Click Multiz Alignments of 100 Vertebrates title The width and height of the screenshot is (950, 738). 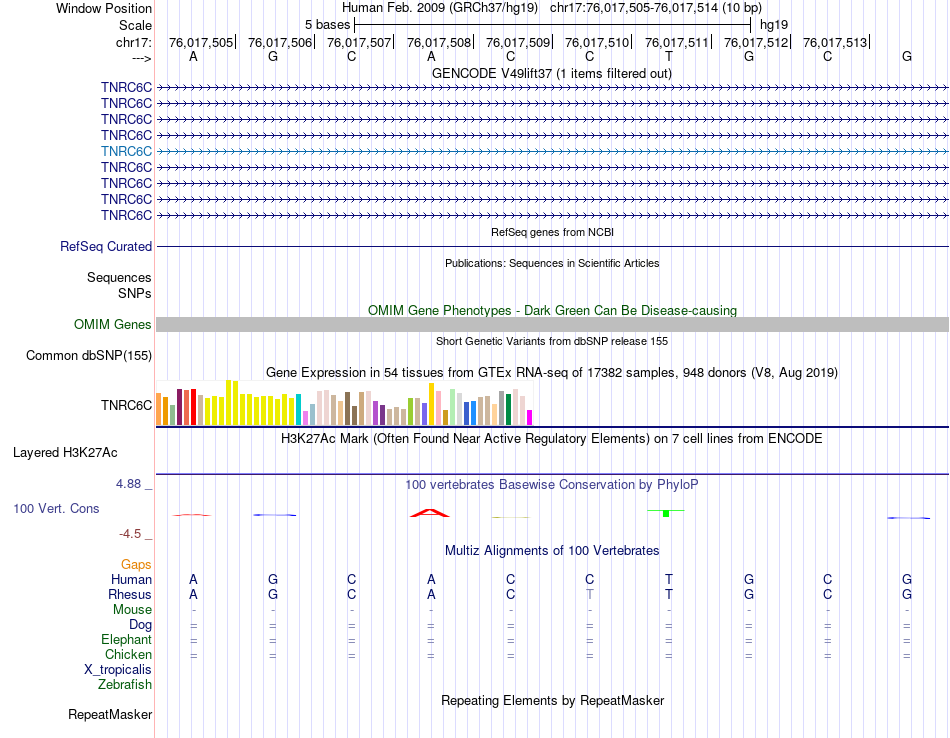point(552,551)
